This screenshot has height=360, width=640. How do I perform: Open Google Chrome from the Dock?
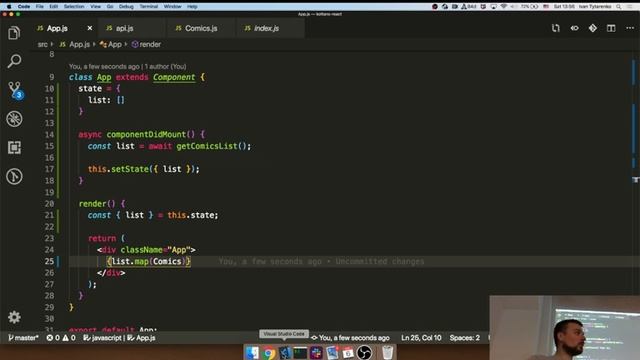point(268,352)
